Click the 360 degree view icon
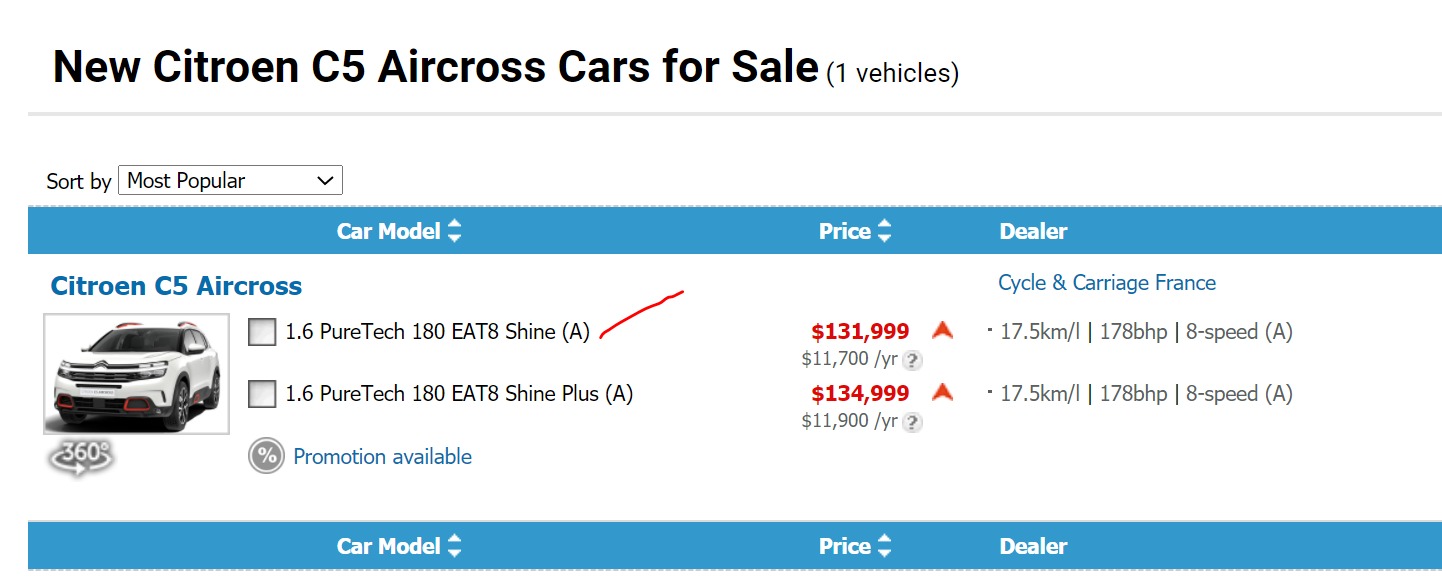The image size is (1442, 580). [x=81, y=456]
